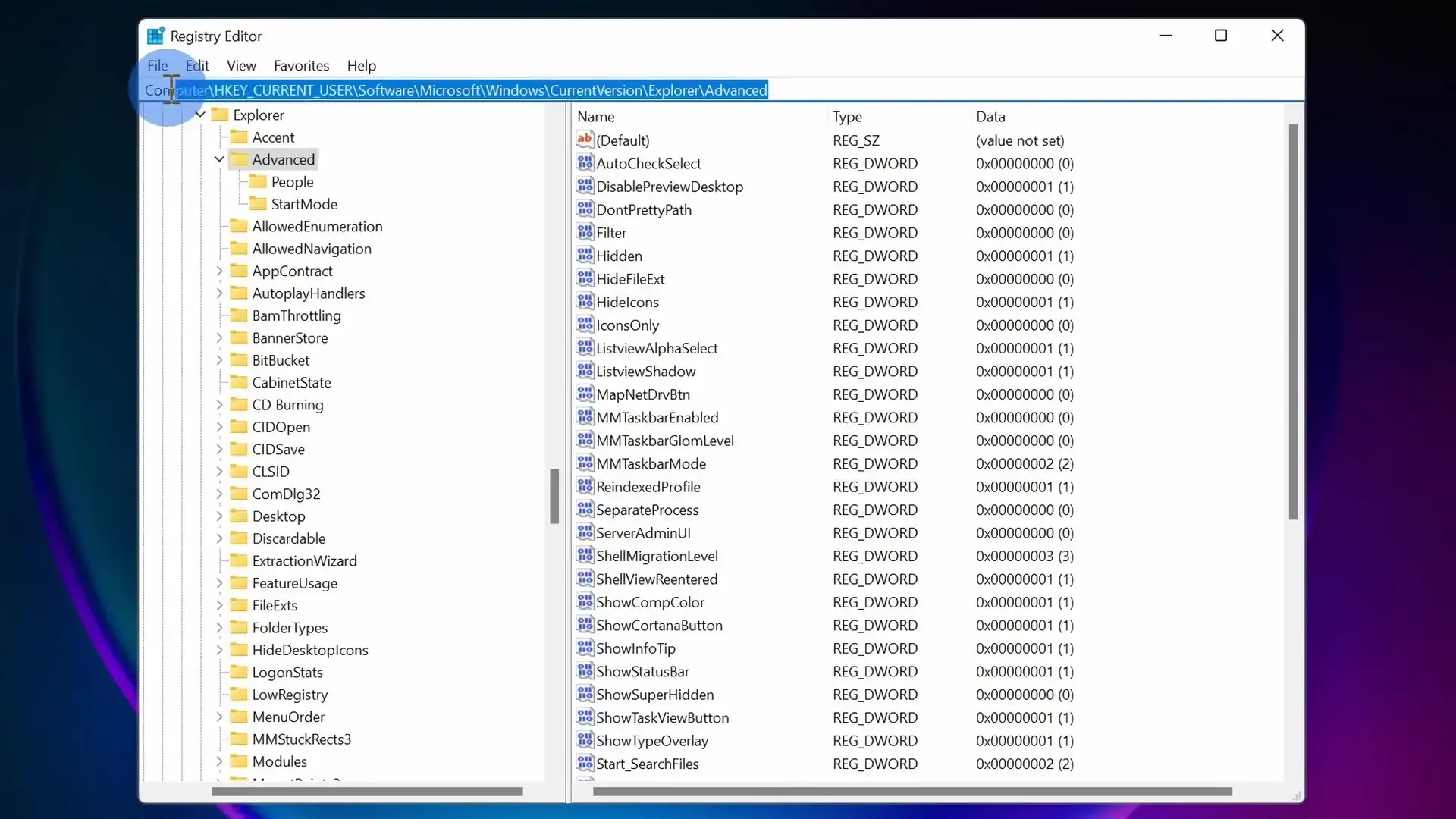Click the Data column header
Screen dimensions: 1456x819
[x=990, y=117]
